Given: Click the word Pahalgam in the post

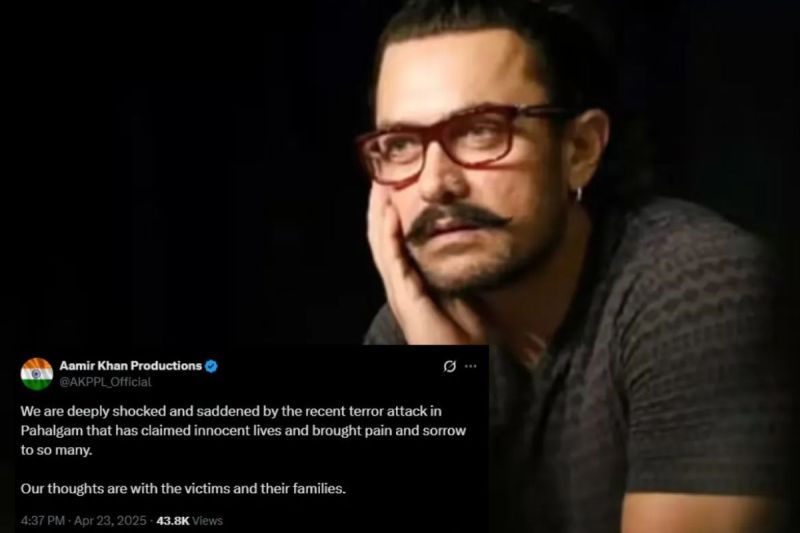Looking at the screenshot, I should click(52, 431).
